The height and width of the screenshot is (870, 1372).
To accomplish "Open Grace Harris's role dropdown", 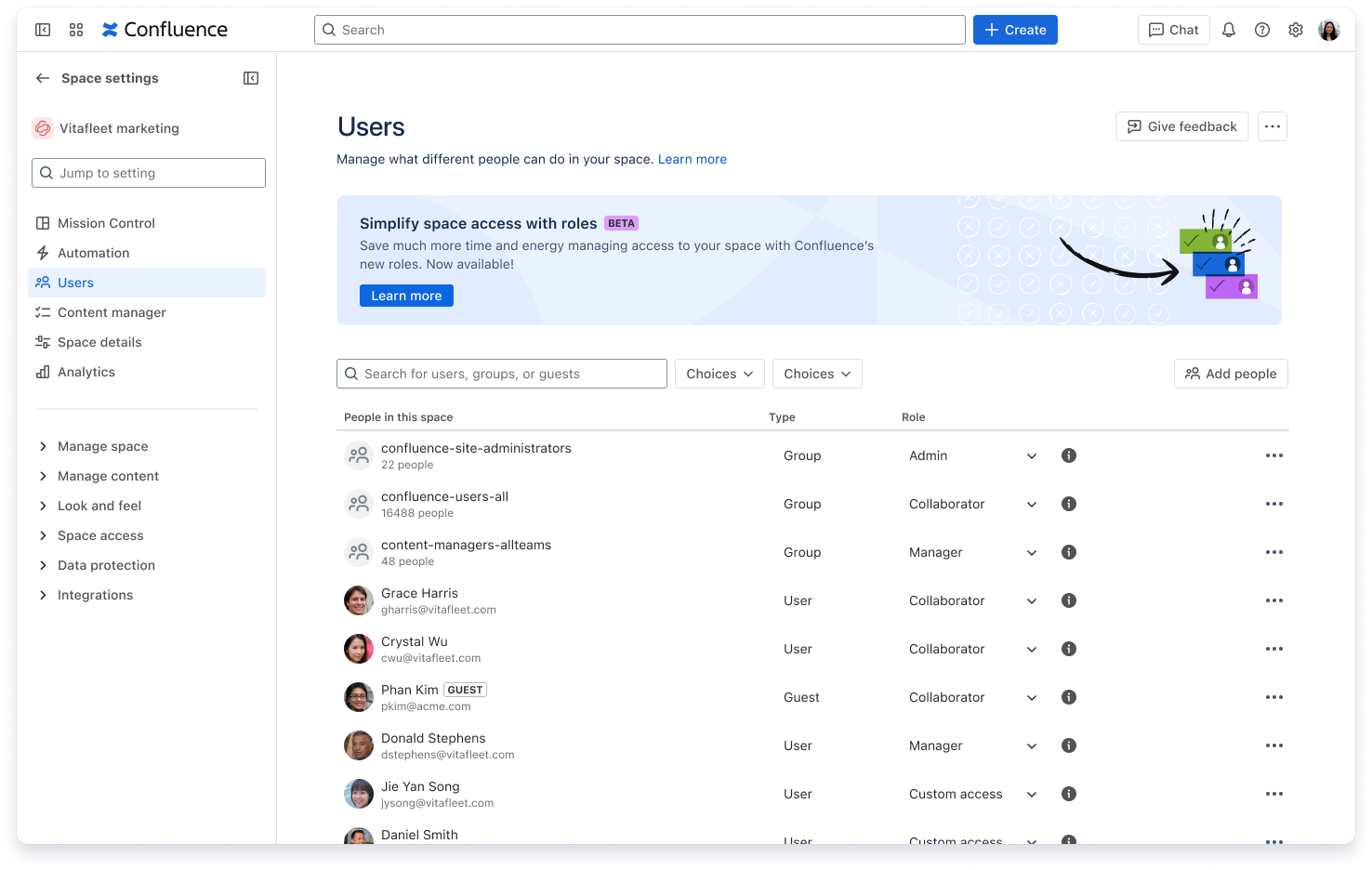I will coord(1031,600).
